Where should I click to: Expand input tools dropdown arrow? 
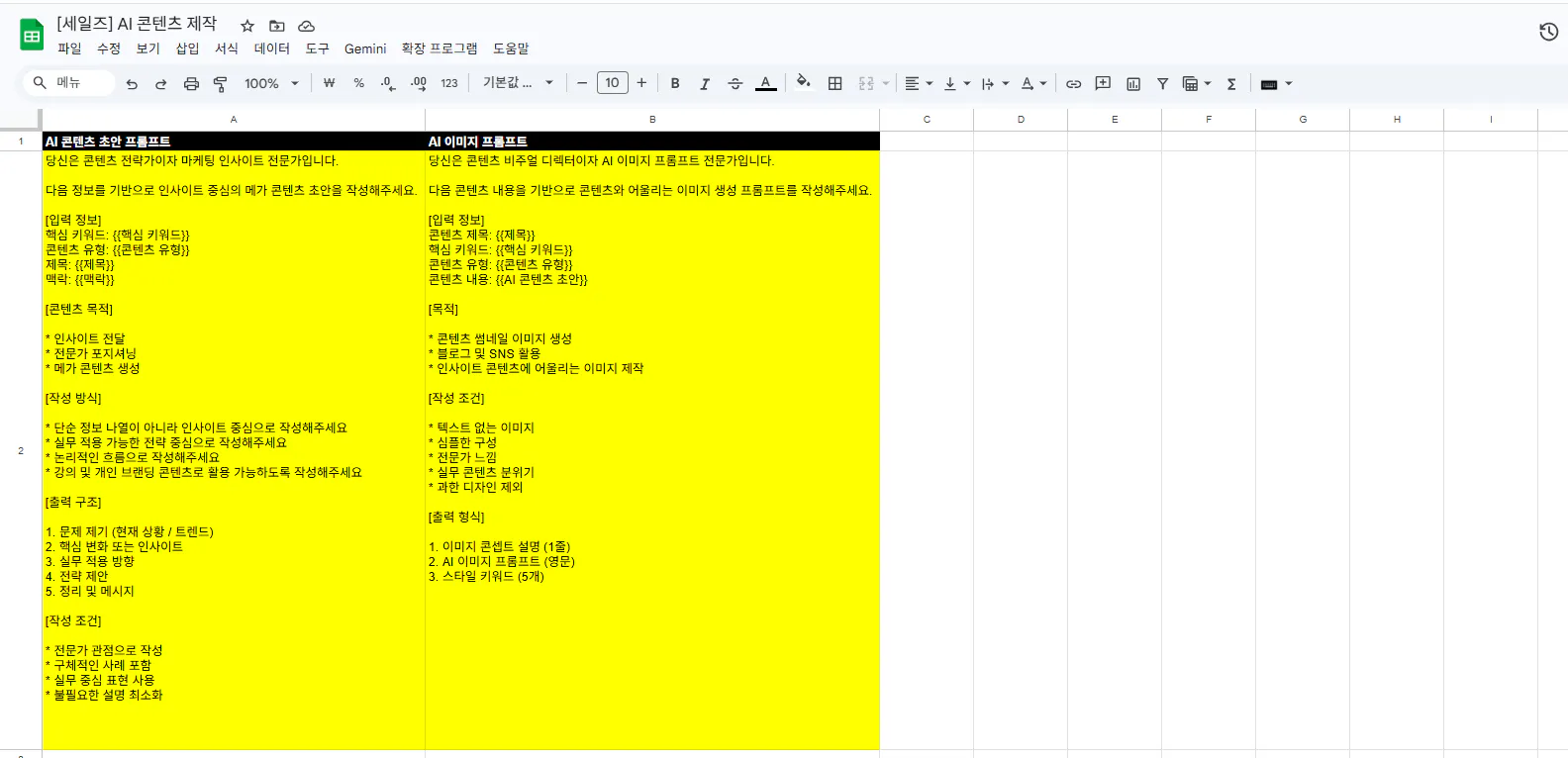click(1289, 84)
